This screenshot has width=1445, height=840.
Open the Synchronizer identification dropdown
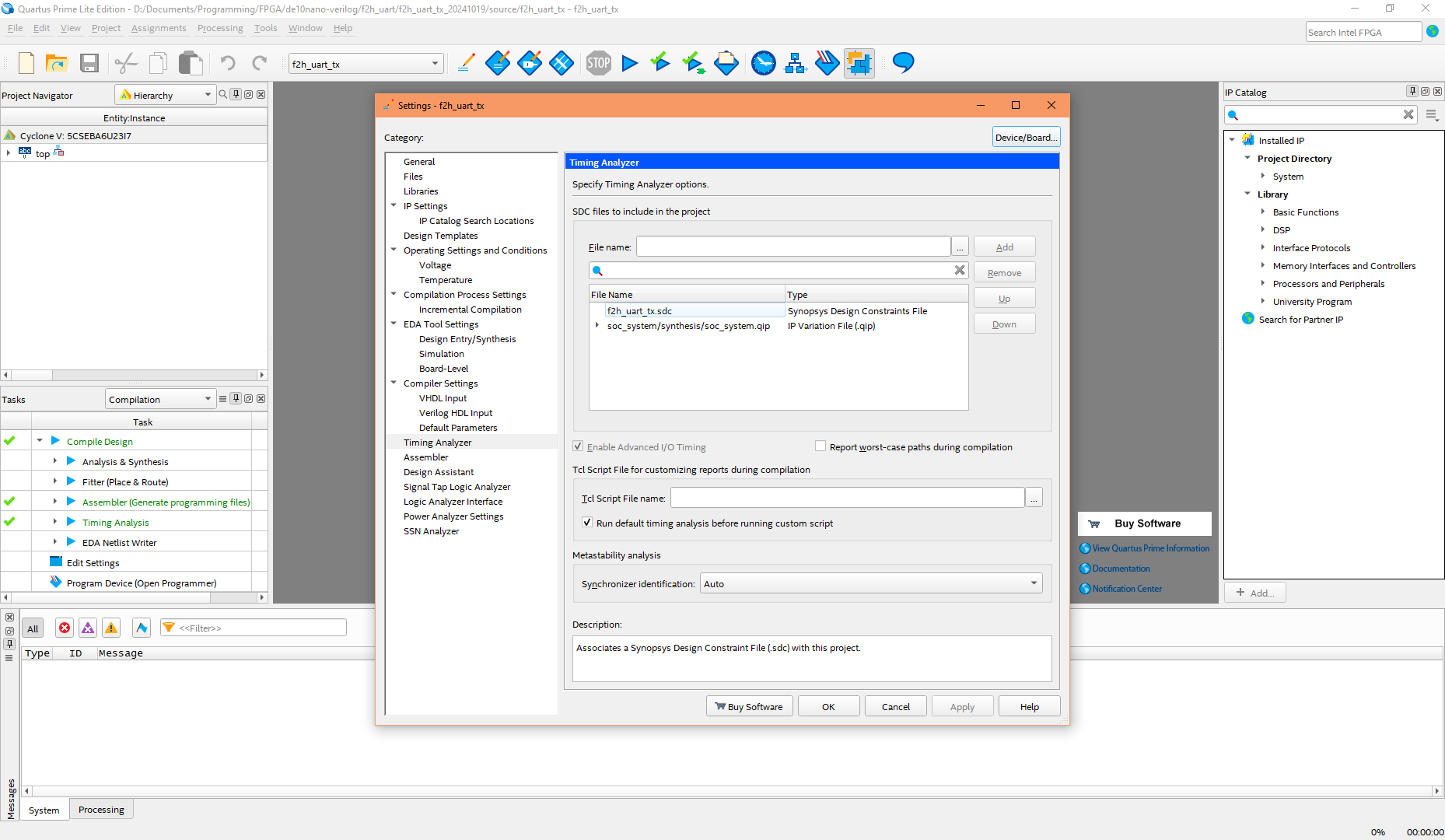tap(1033, 583)
